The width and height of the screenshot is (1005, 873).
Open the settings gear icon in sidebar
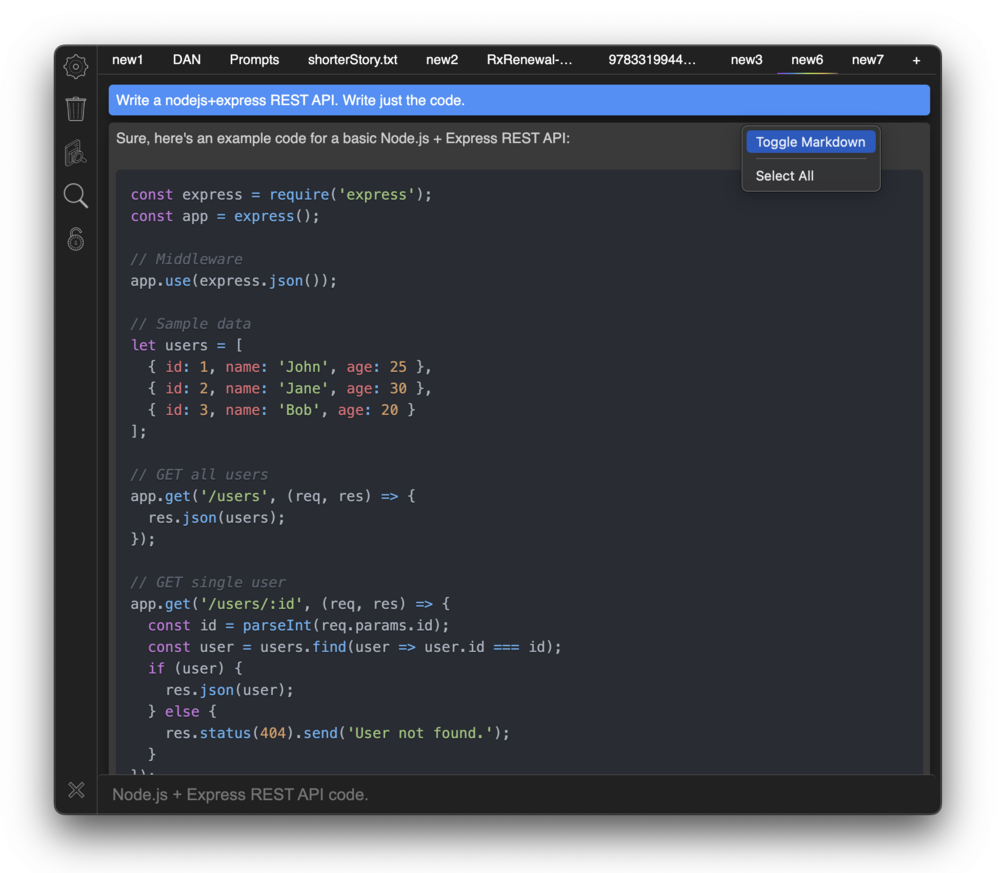coord(76,67)
